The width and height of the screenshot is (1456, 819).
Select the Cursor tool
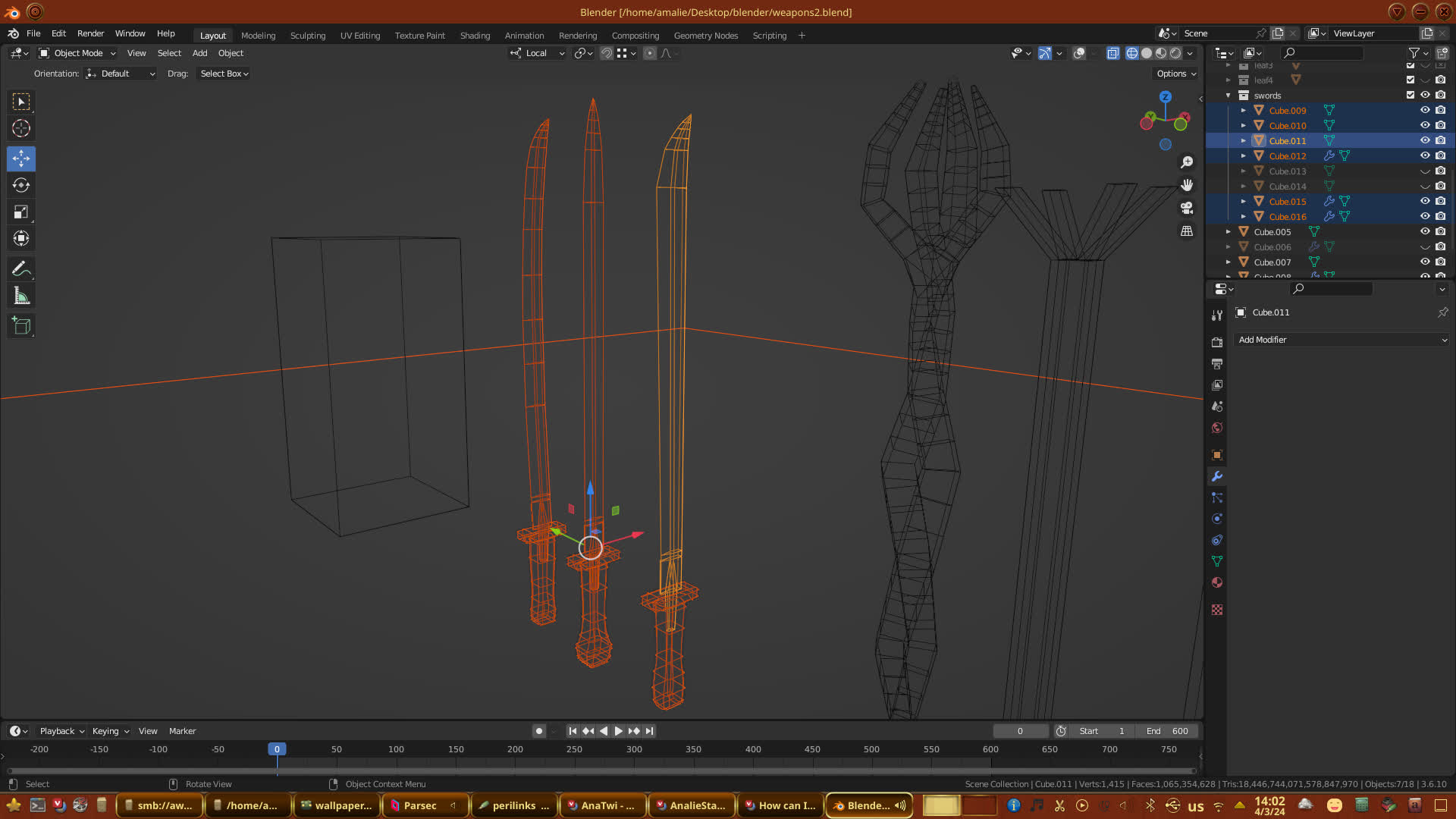click(21, 128)
